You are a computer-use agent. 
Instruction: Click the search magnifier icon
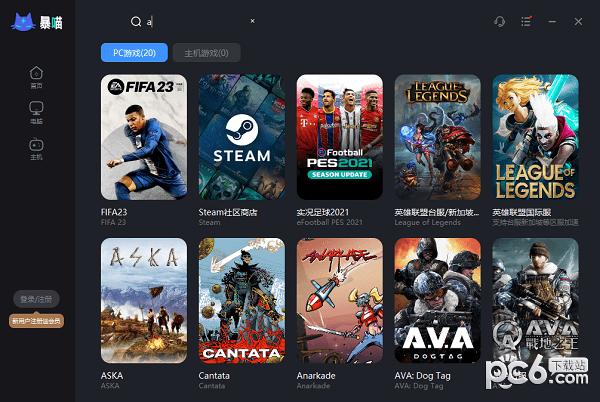(x=136, y=22)
